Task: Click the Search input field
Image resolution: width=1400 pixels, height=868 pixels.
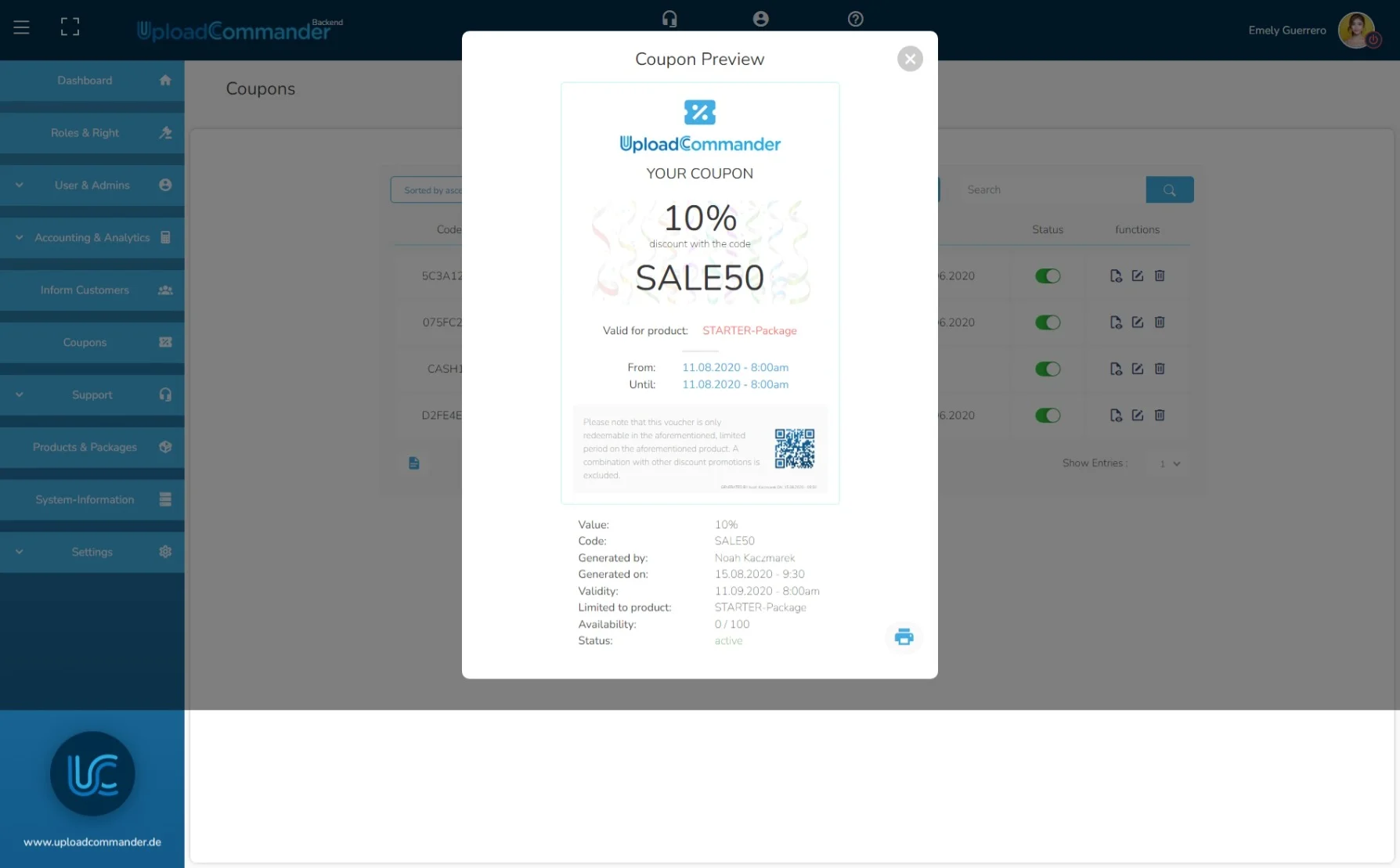Action: point(1052,190)
